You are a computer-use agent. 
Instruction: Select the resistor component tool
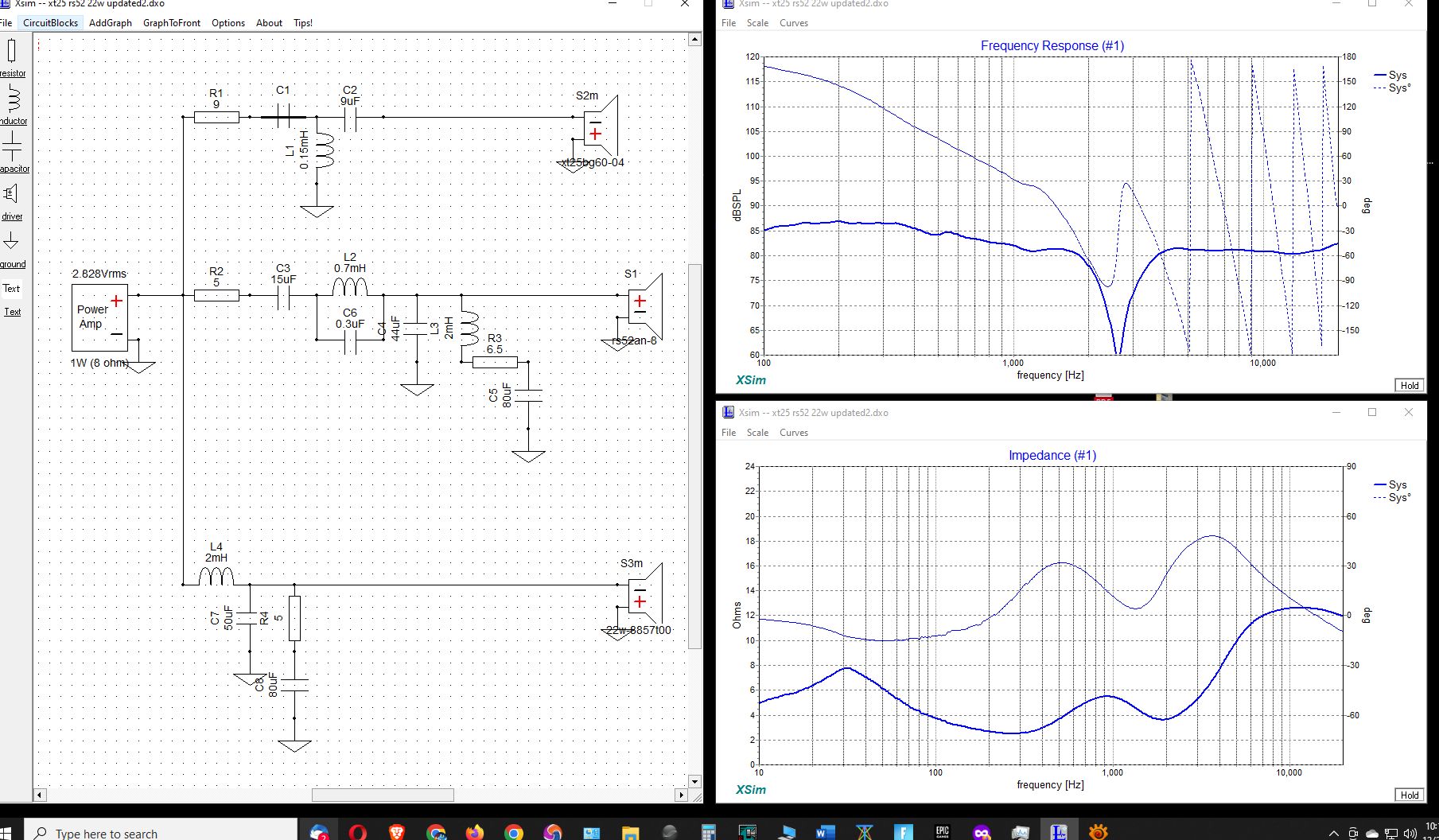12,56
